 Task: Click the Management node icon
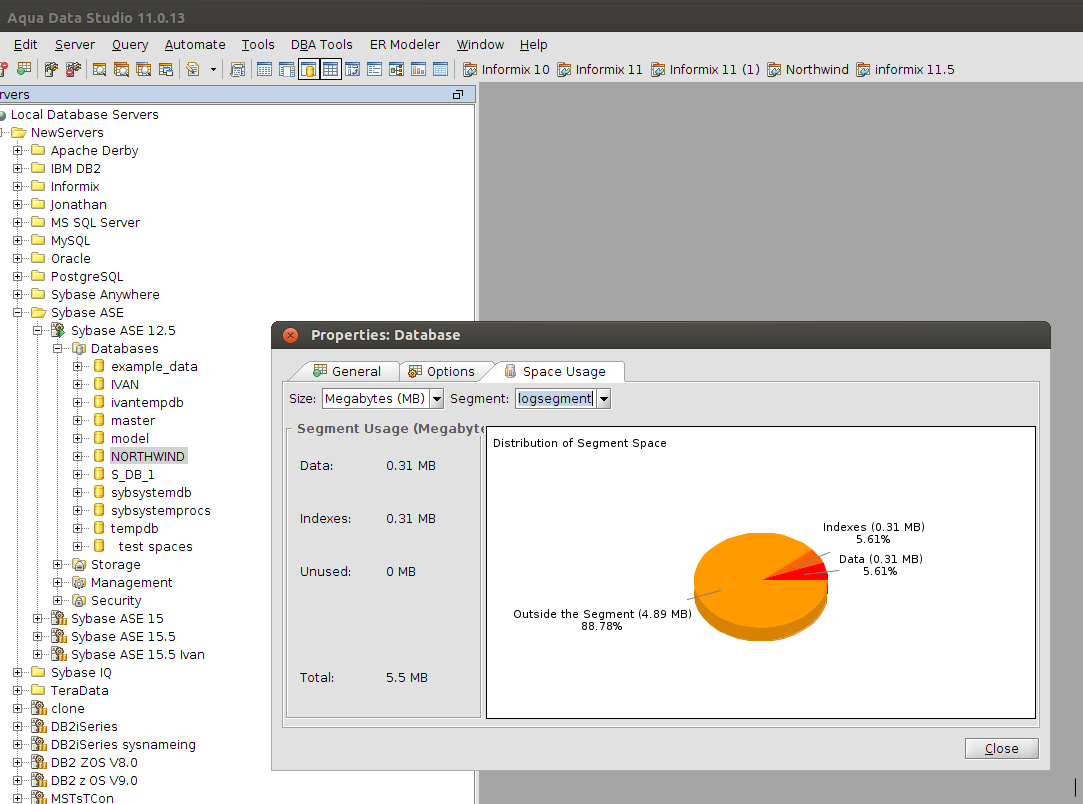click(x=79, y=582)
